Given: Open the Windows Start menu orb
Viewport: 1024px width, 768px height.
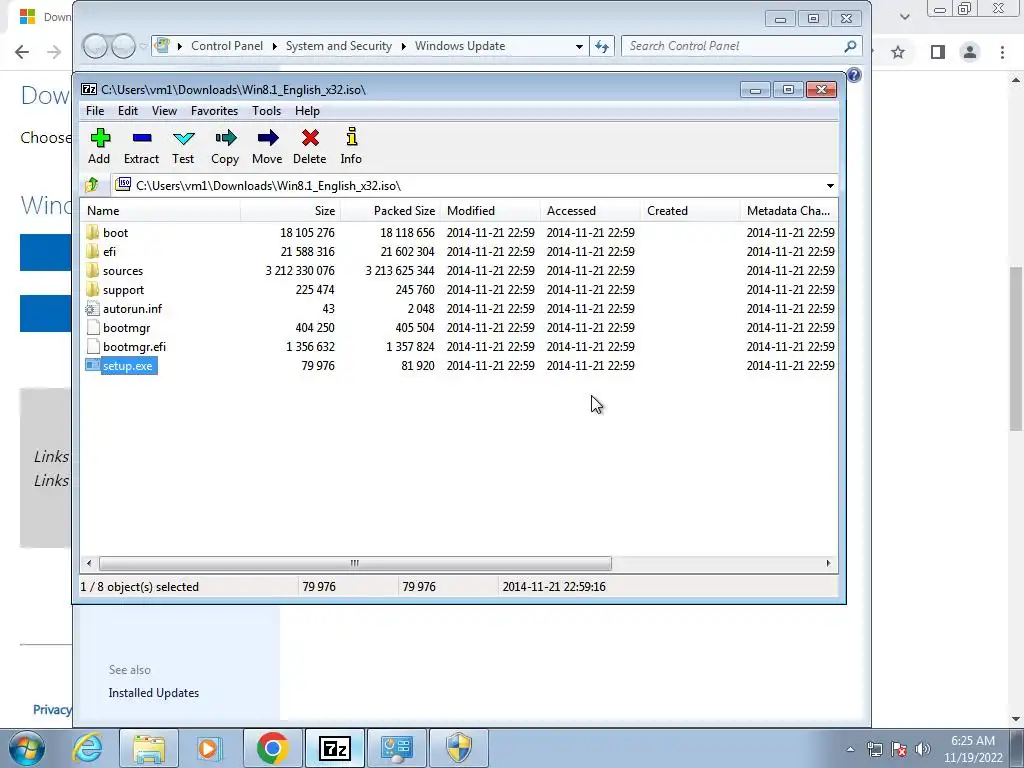Looking at the screenshot, I should [26, 748].
